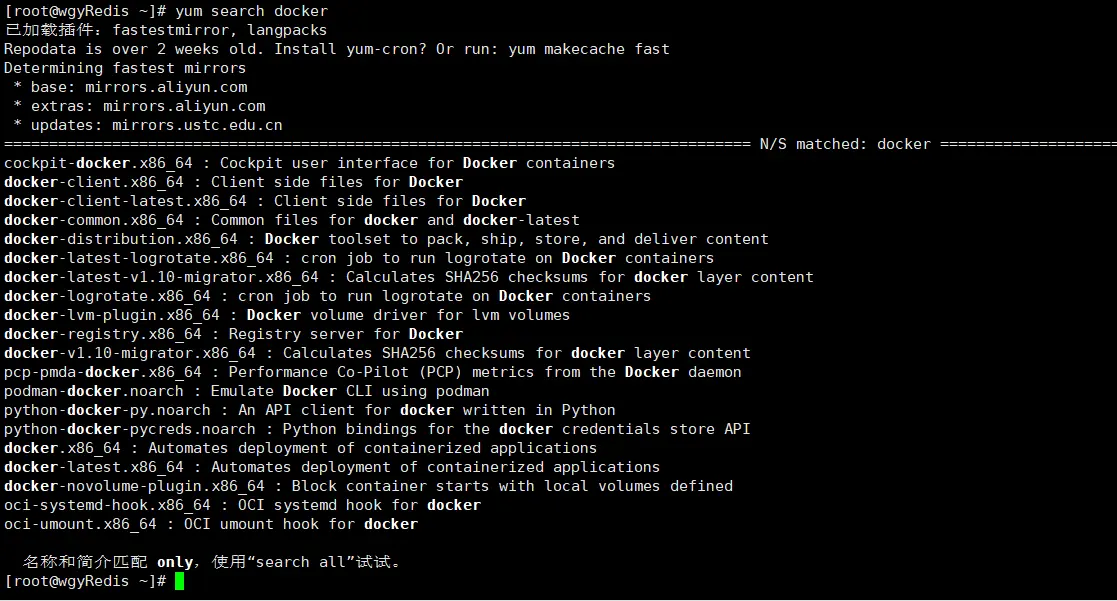Click the oci-systemd-hook.x86_64 package name

pos(107,505)
